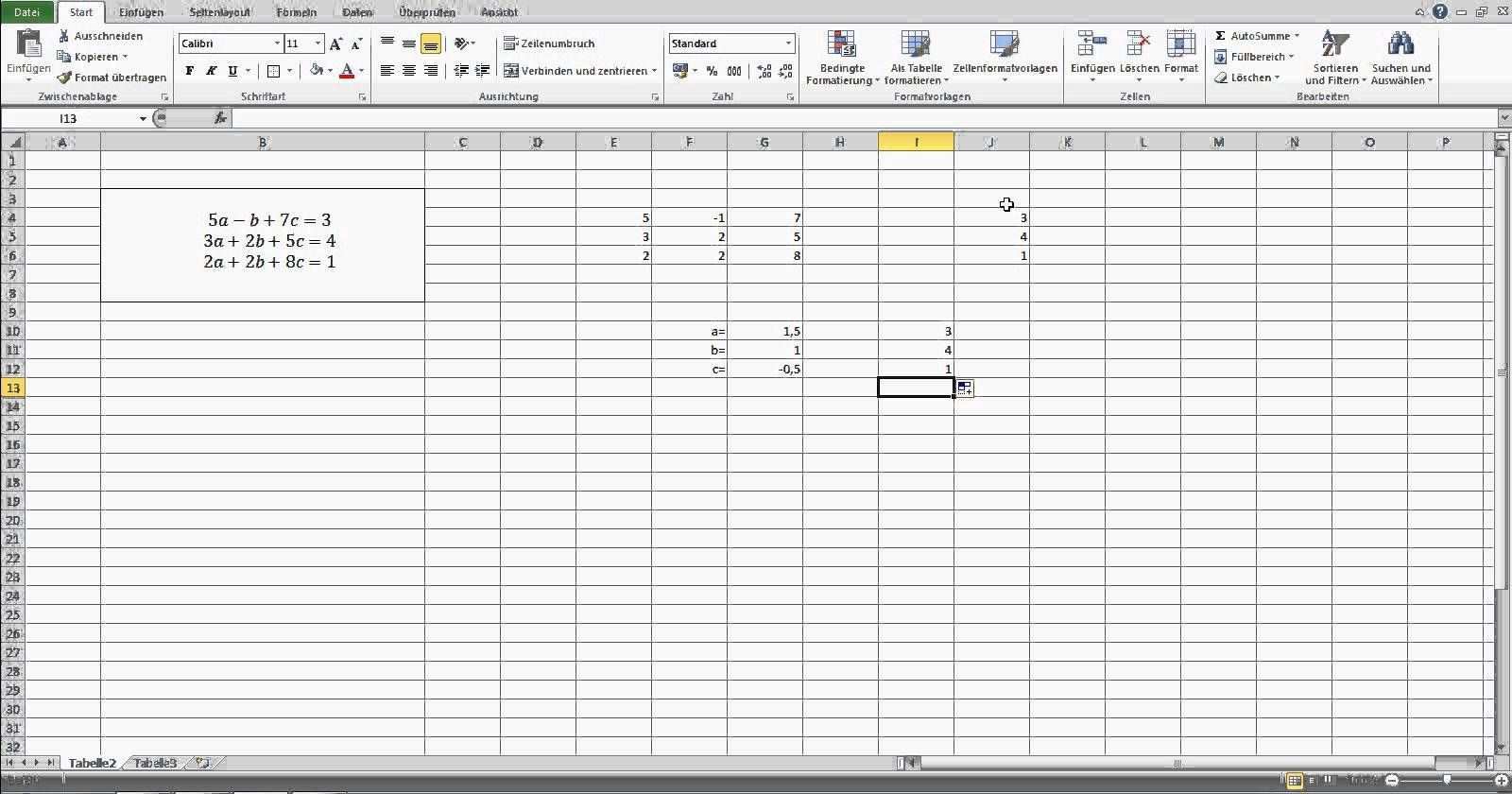
Task: Select the Tabelle3 sheet tab
Action: point(155,763)
